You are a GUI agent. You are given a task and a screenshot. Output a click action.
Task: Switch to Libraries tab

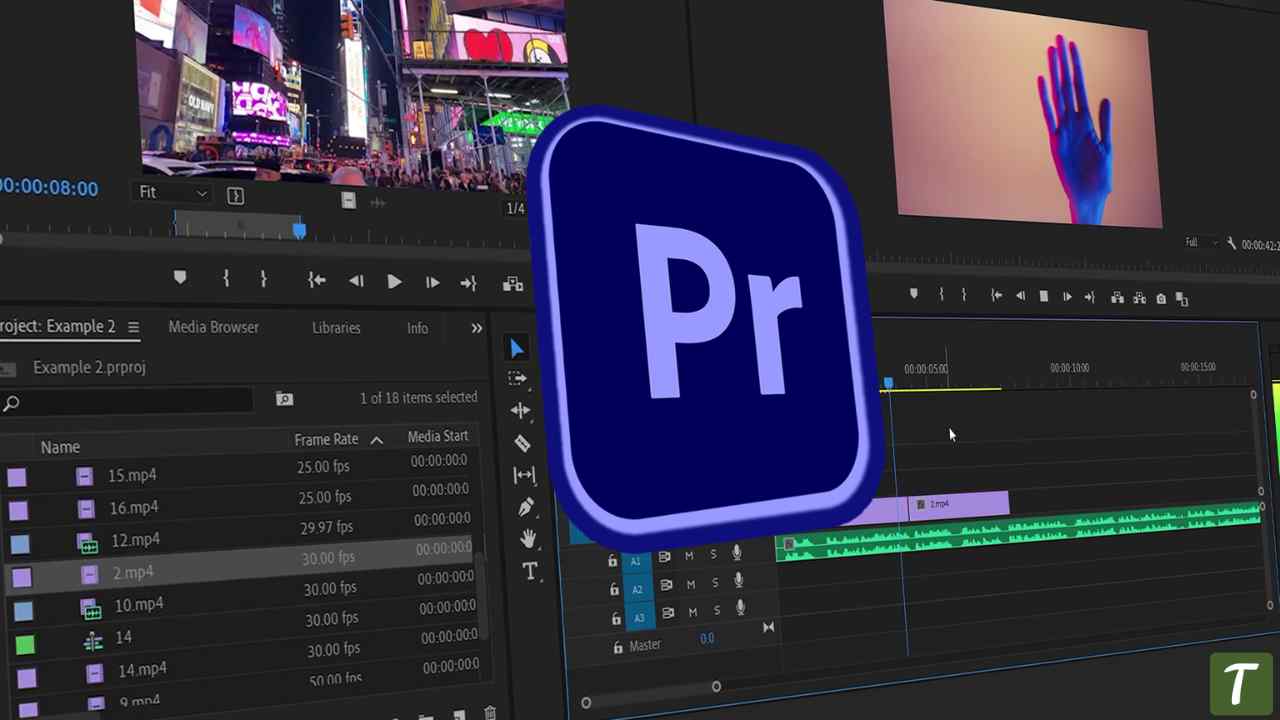click(336, 328)
